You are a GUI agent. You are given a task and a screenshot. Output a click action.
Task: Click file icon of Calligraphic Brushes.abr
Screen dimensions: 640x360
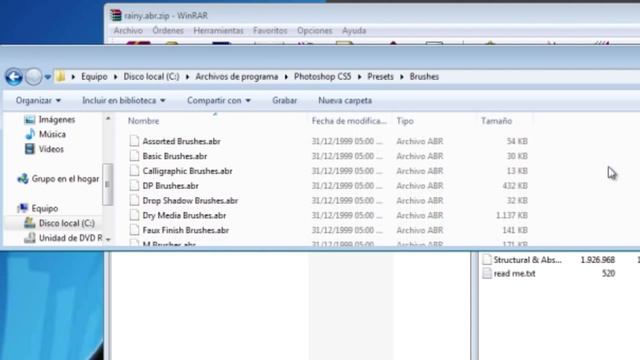134,171
